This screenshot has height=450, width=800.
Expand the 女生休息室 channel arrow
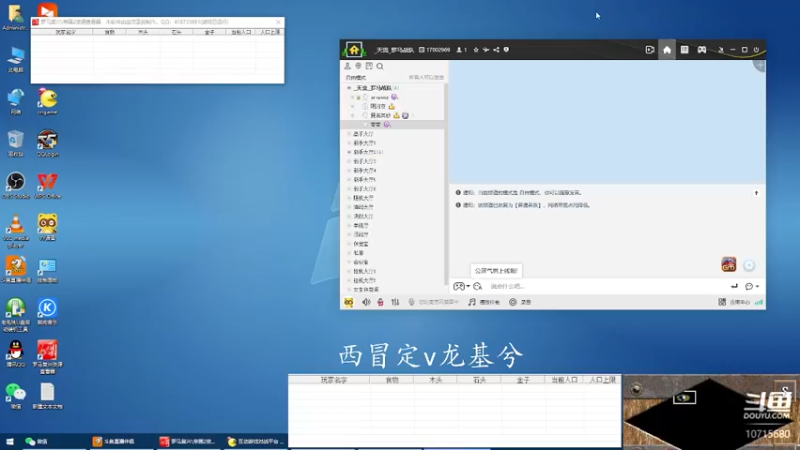pyautogui.click(x=349, y=290)
